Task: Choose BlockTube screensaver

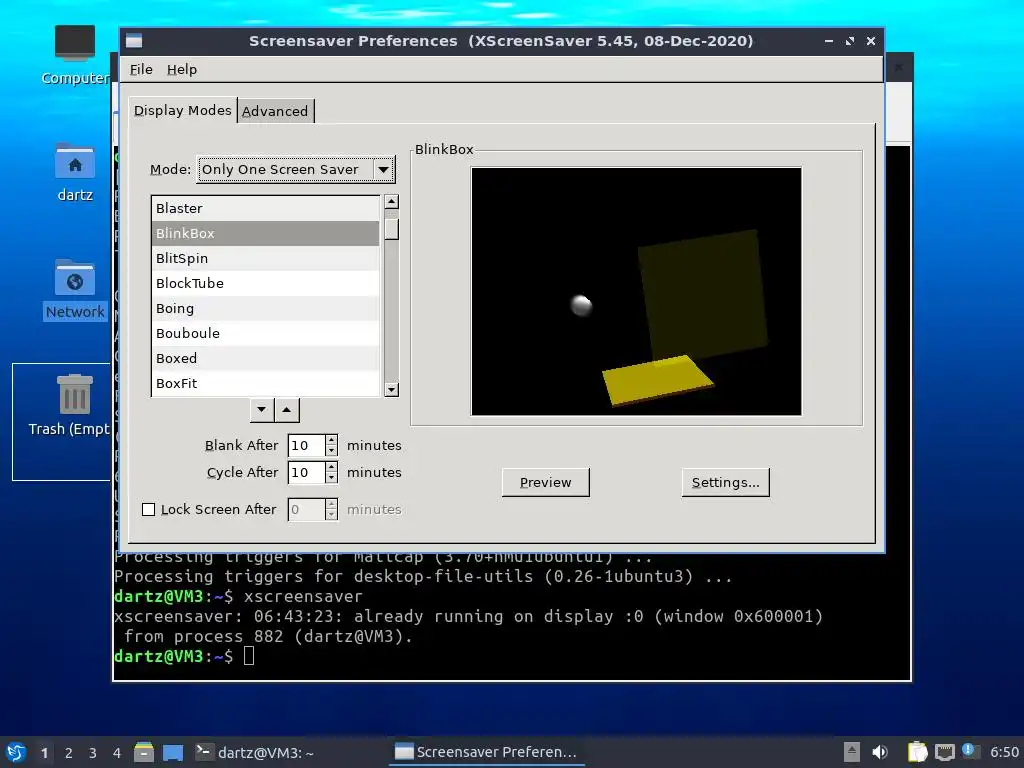Action: [265, 283]
